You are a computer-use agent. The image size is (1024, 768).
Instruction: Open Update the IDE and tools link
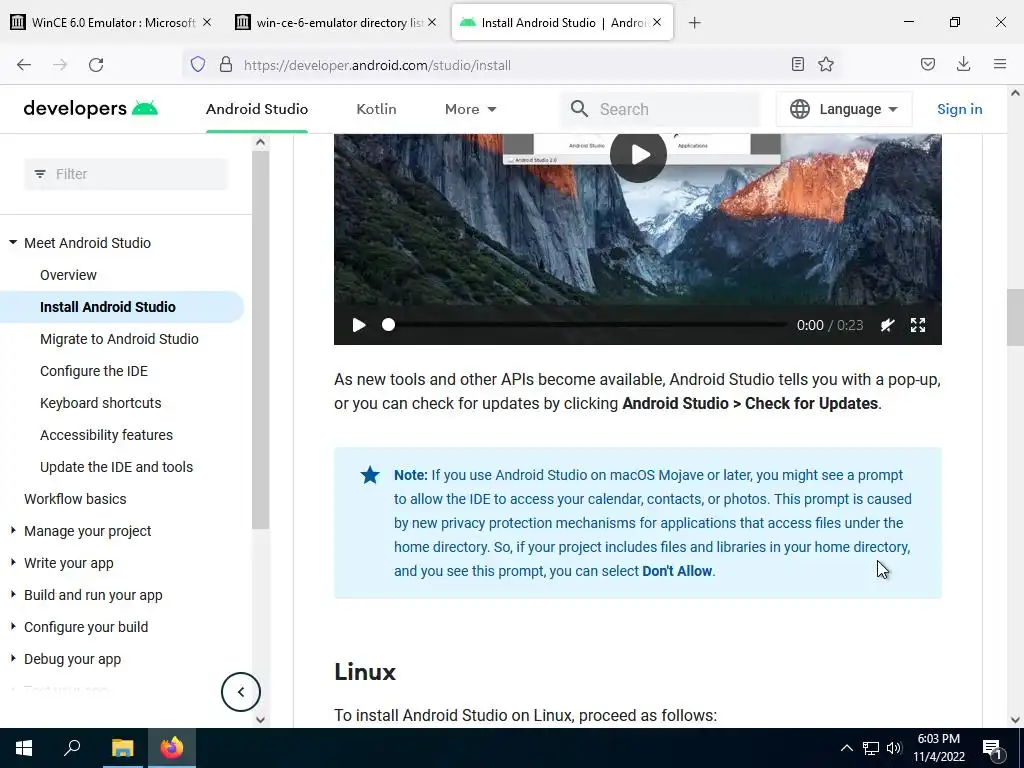116,467
